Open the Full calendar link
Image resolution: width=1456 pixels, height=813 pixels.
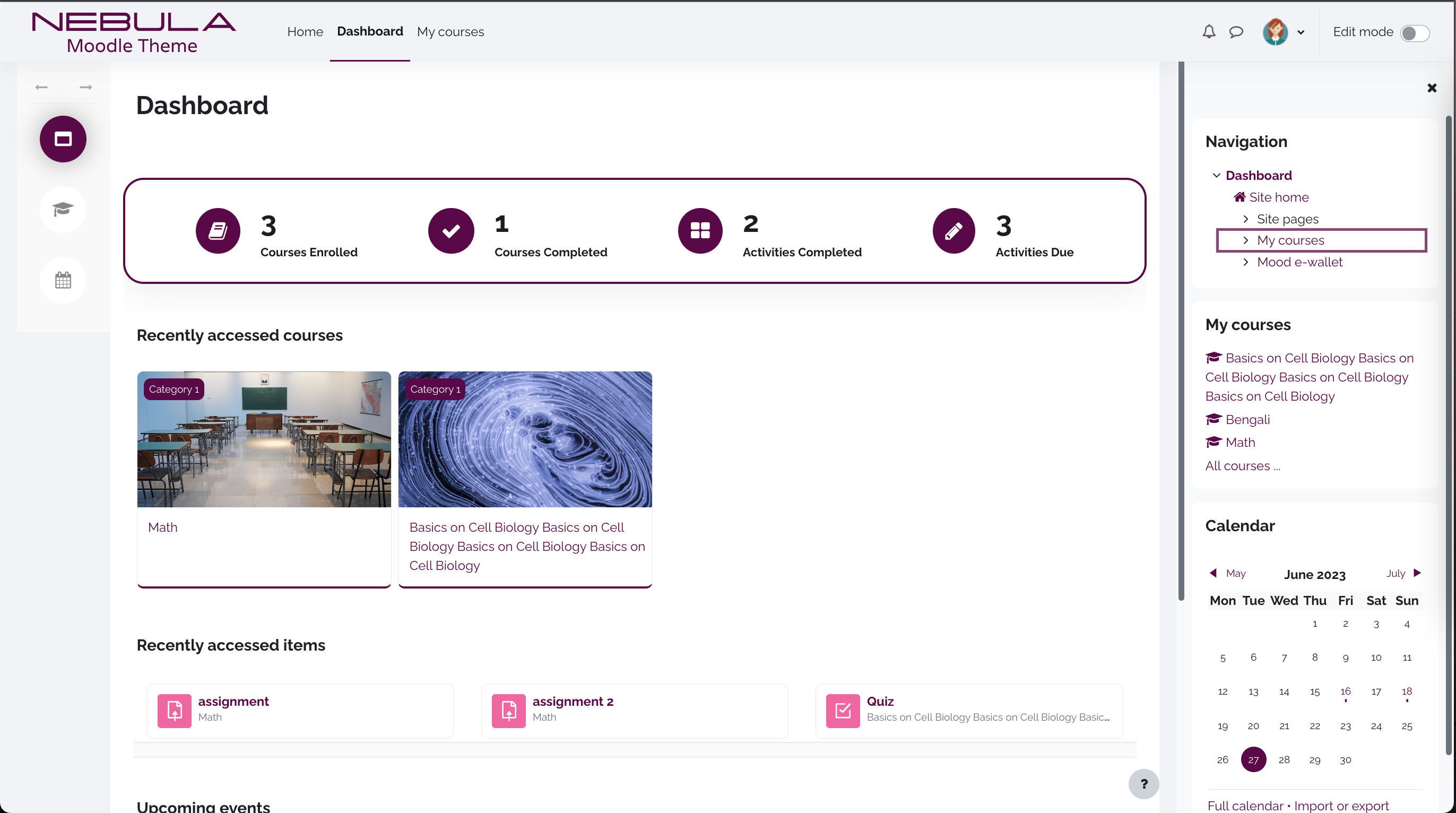[1245, 805]
